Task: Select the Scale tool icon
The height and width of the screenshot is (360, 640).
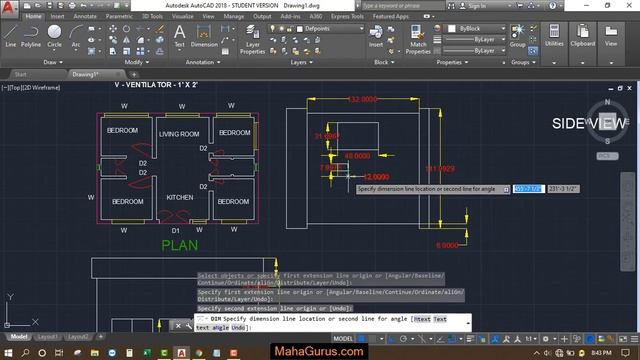Action: (x=127, y=51)
